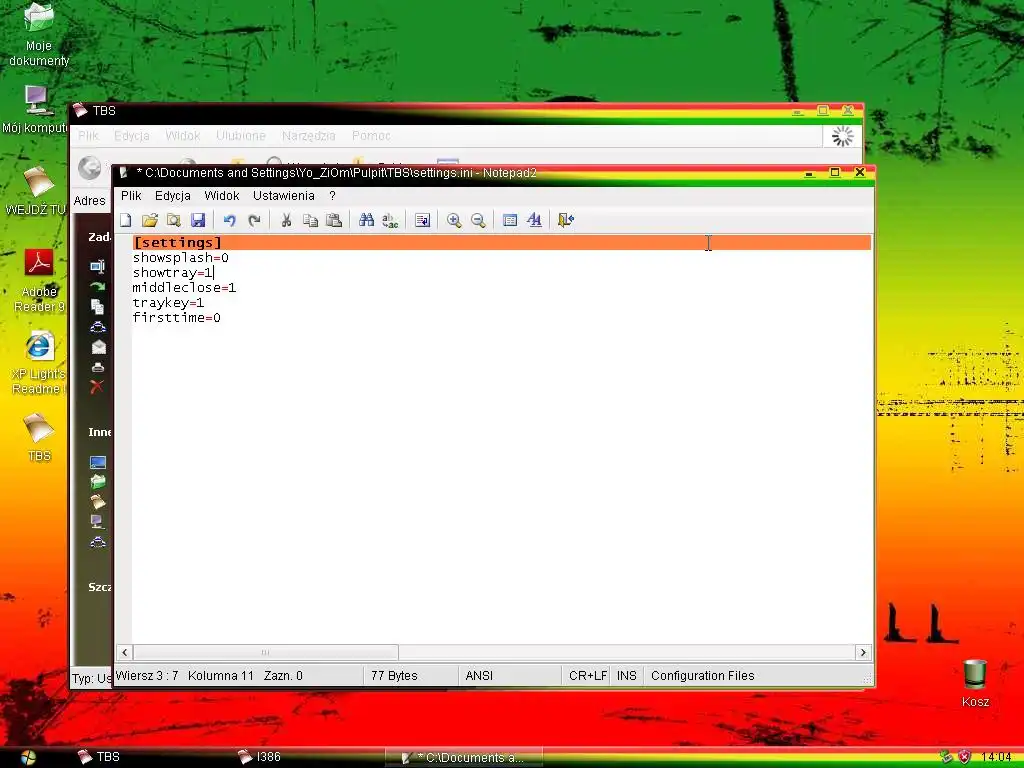Click the CR+LF line ending field
Viewport: 1024px width, 768px height.
[x=587, y=675]
